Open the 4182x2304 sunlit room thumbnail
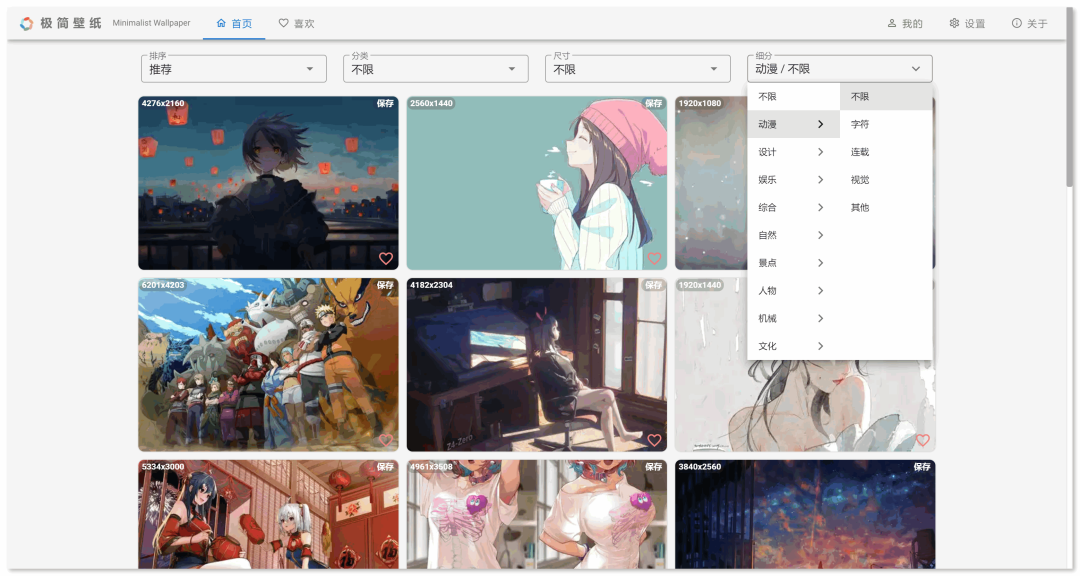Viewport: 1080px width, 576px height. tap(537, 364)
